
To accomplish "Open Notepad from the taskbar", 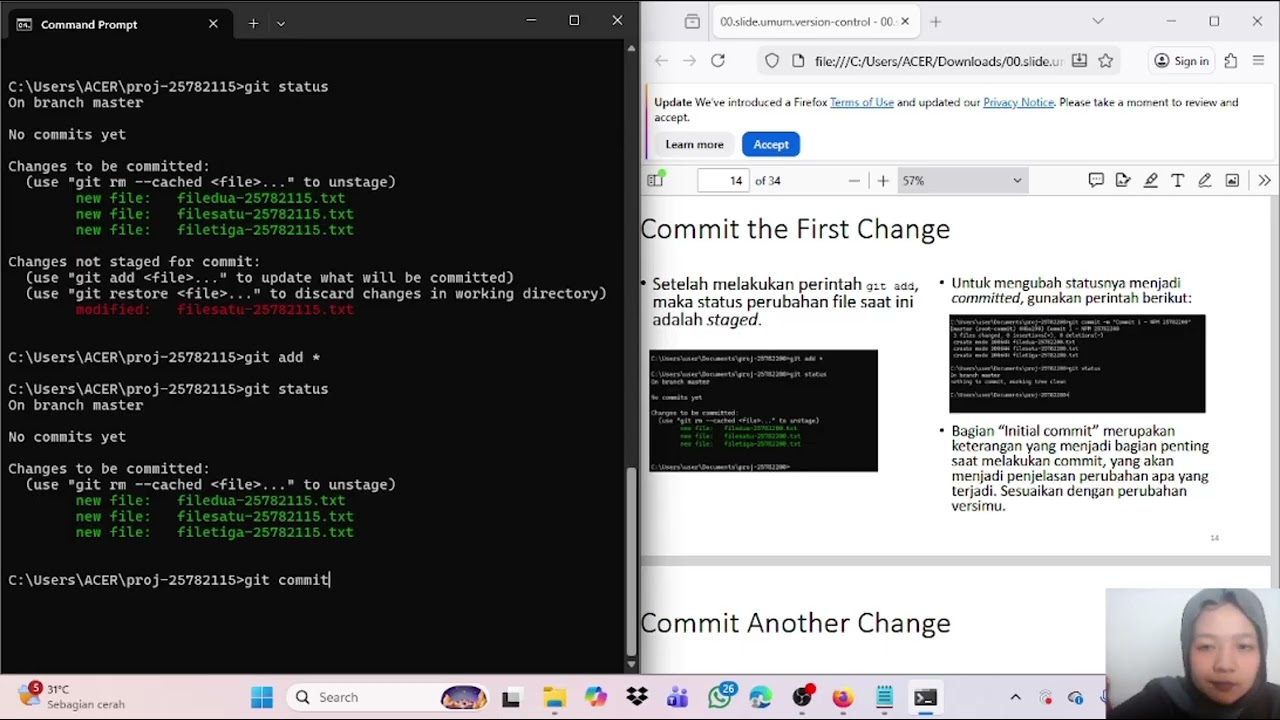I will coord(884,697).
